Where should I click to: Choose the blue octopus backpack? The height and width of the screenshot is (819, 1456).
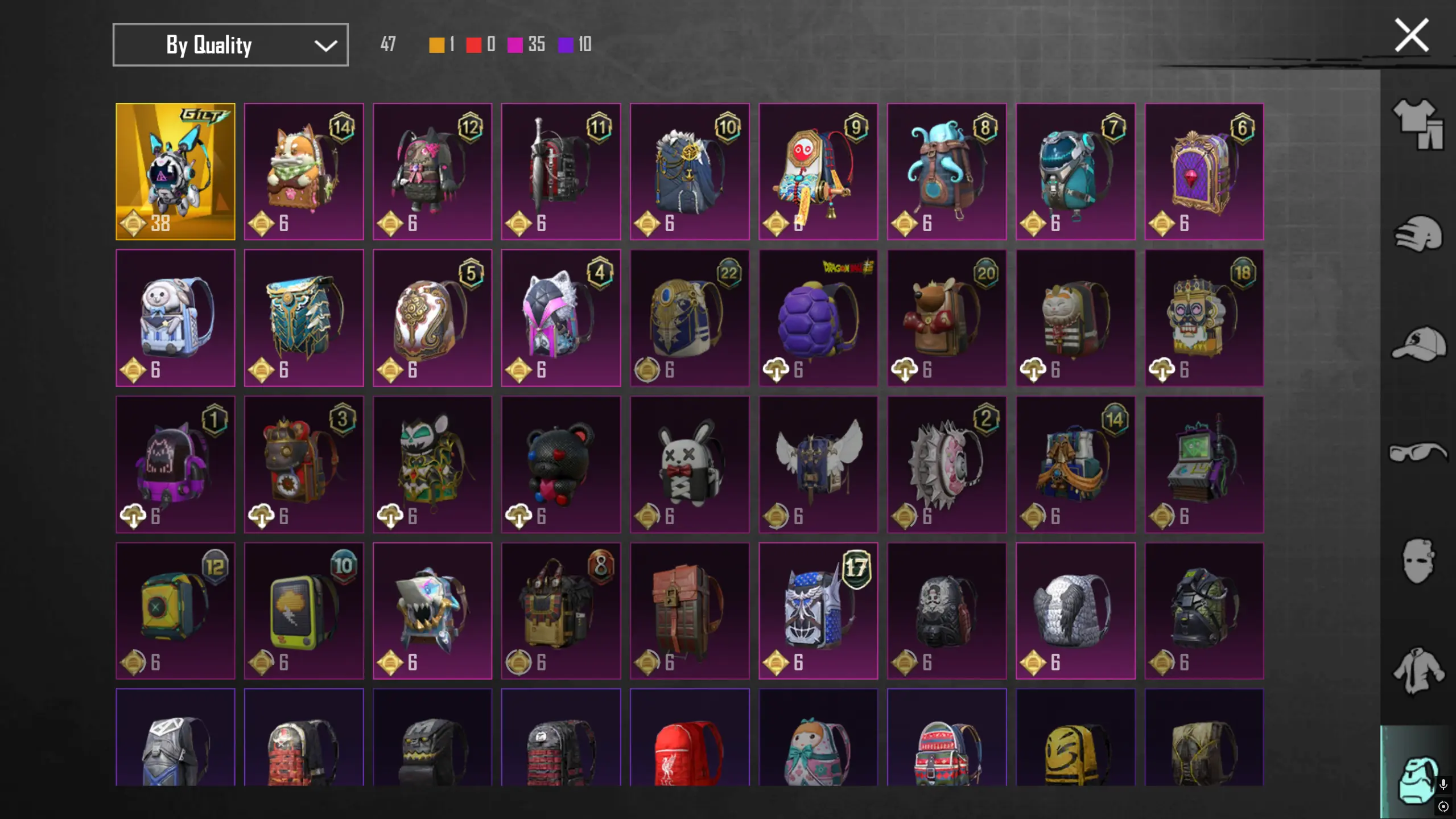point(947,171)
